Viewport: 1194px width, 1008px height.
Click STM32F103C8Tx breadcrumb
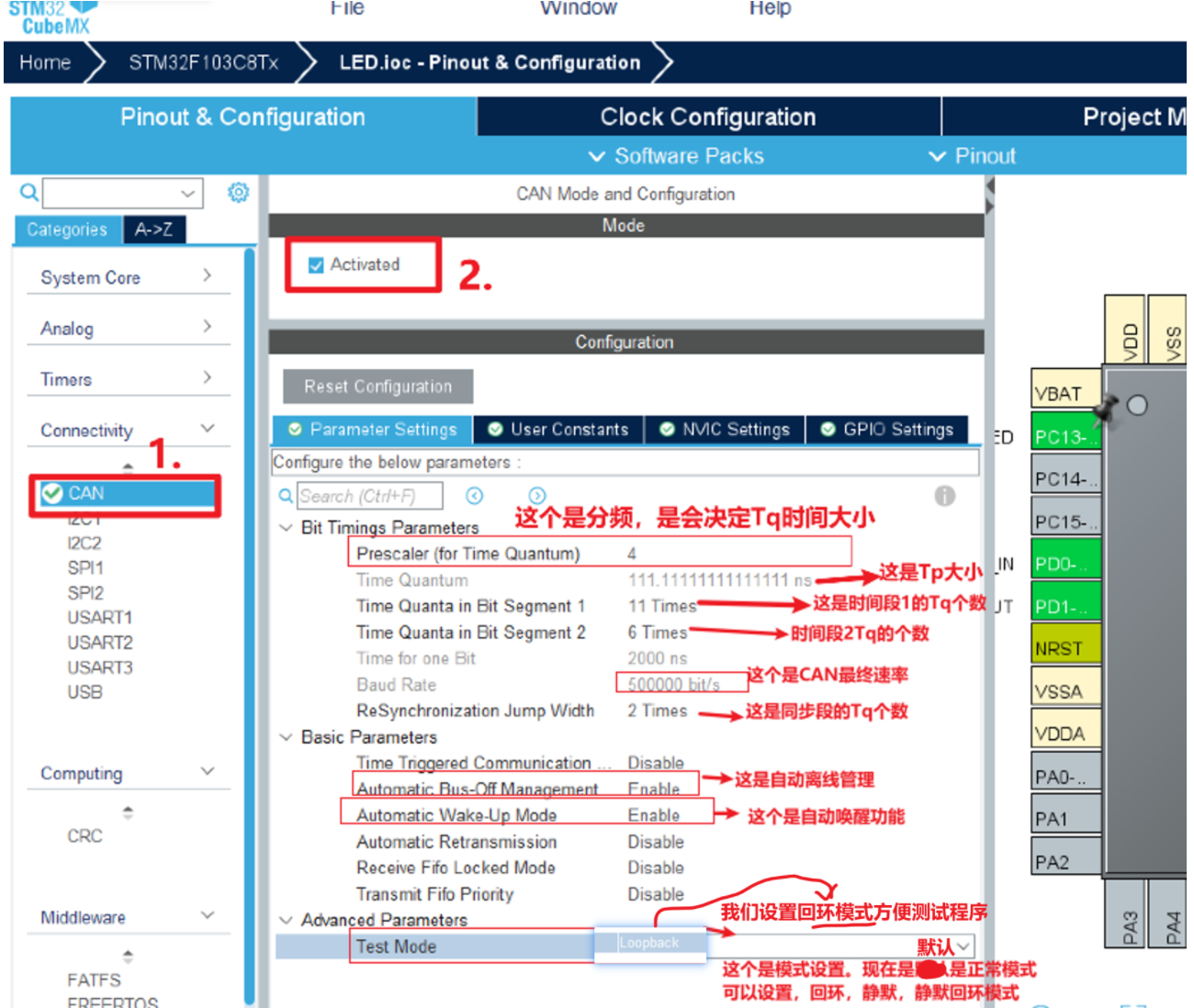pyautogui.click(x=203, y=62)
